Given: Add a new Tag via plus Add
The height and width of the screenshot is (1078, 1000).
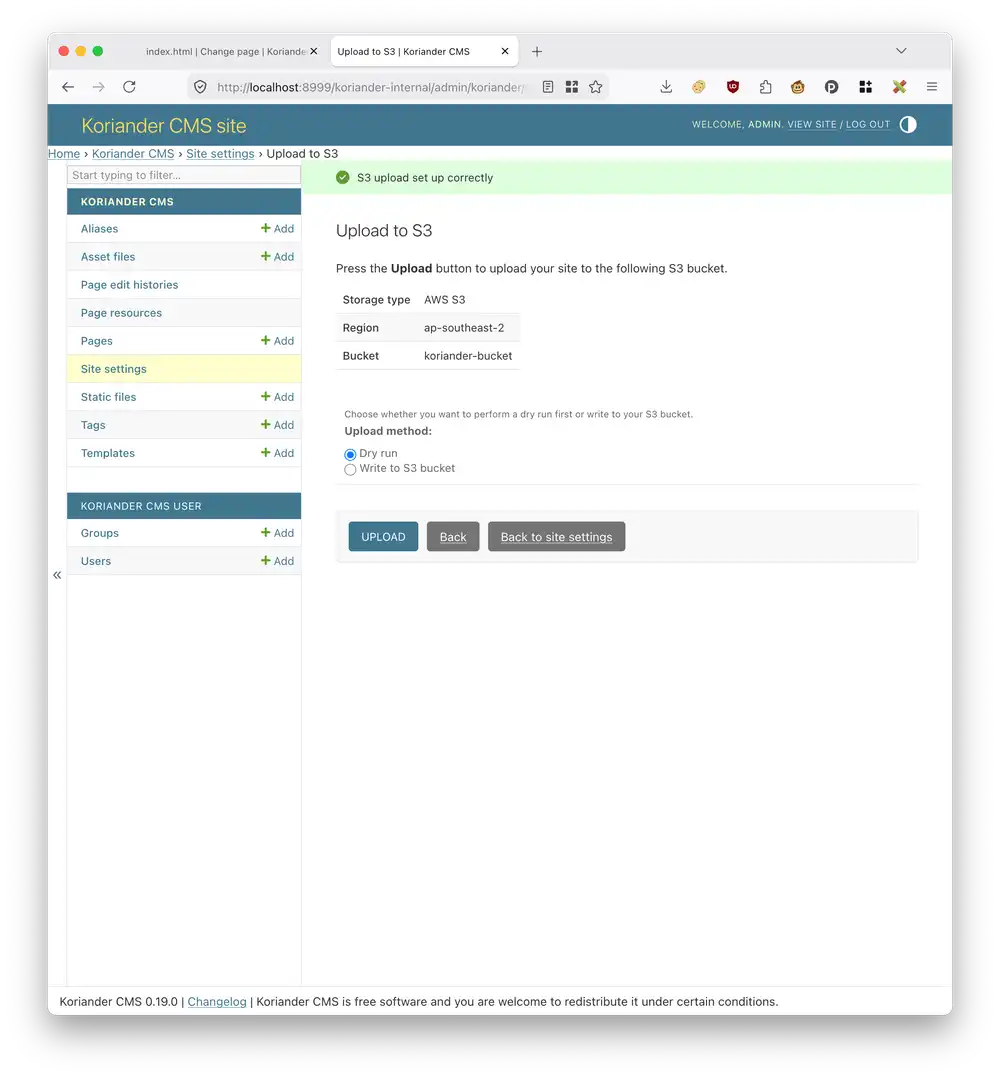Looking at the screenshot, I should [x=277, y=426].
